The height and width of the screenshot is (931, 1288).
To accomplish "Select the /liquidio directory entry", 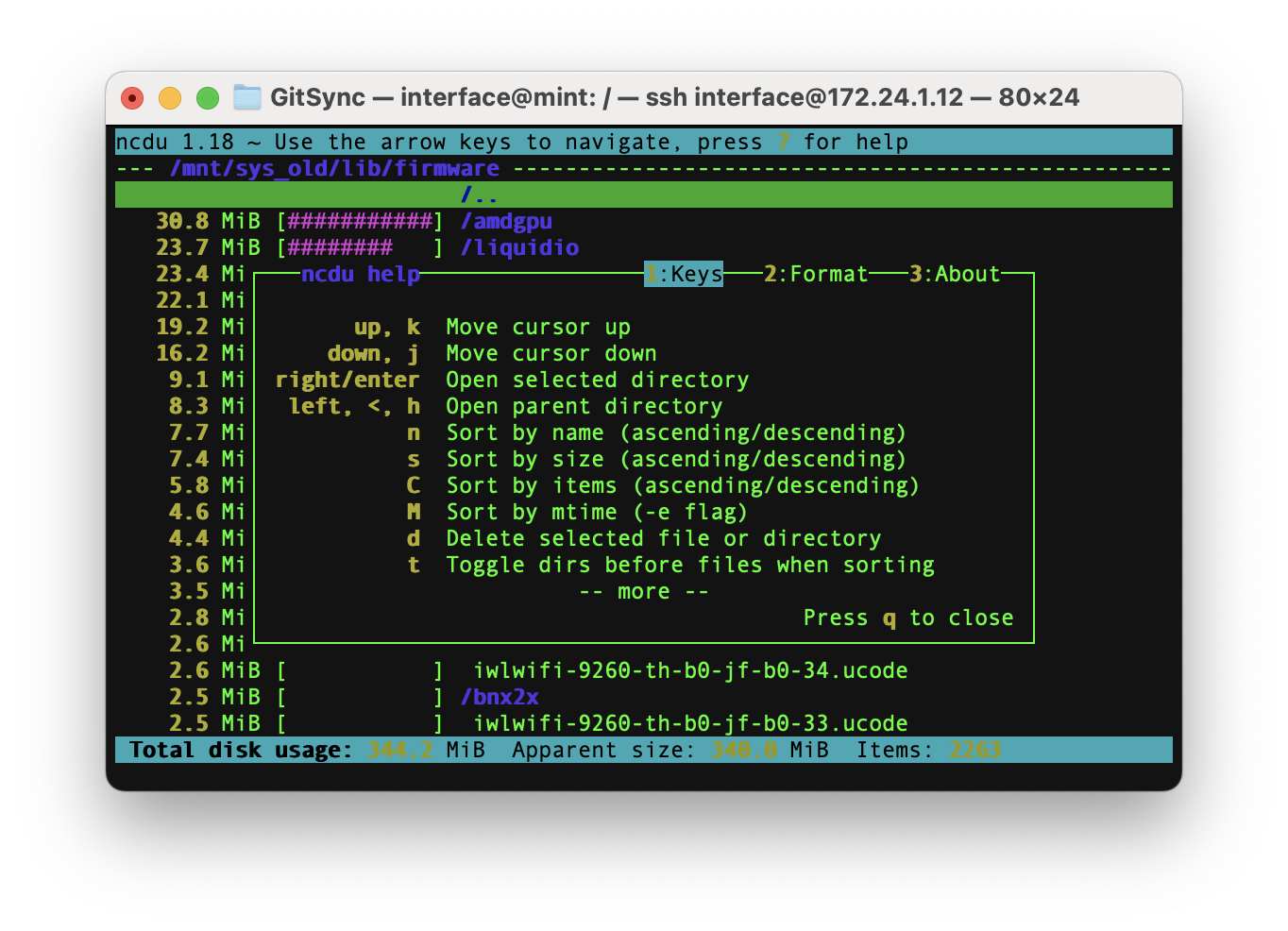I will coord(519,247).
